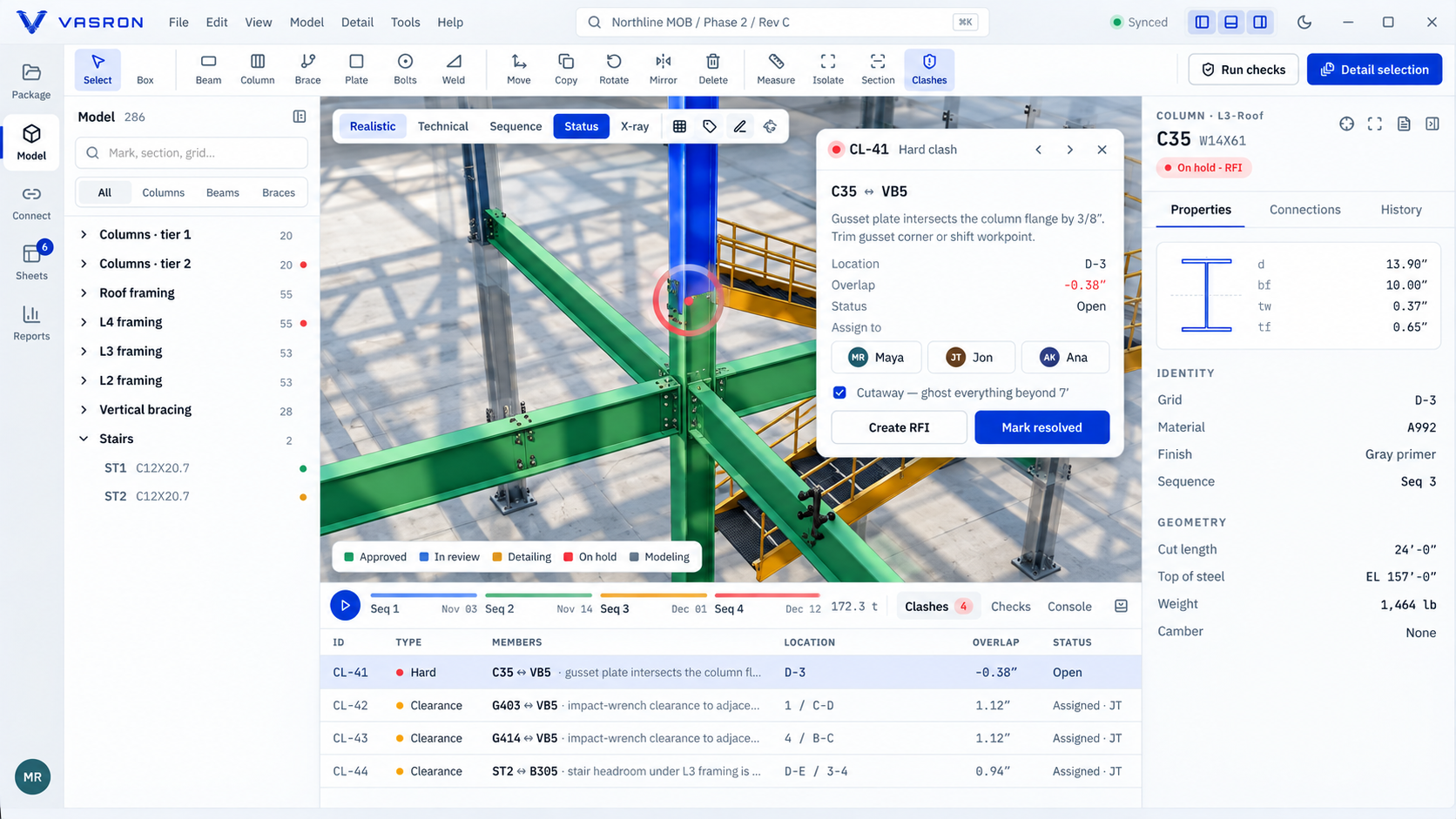
Task: Jump to Seq 3 on the timeline
Action: click(x=653, y=605)
